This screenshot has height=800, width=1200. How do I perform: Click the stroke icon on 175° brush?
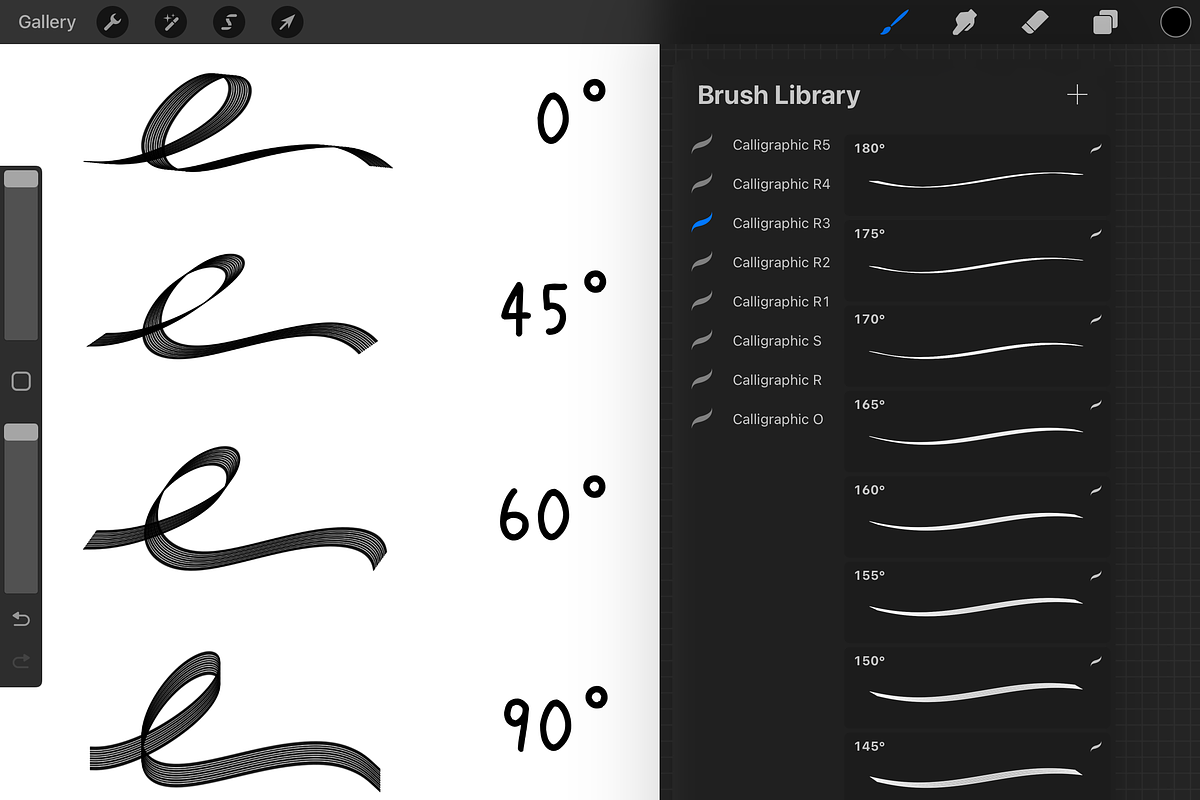[1095, 234]
